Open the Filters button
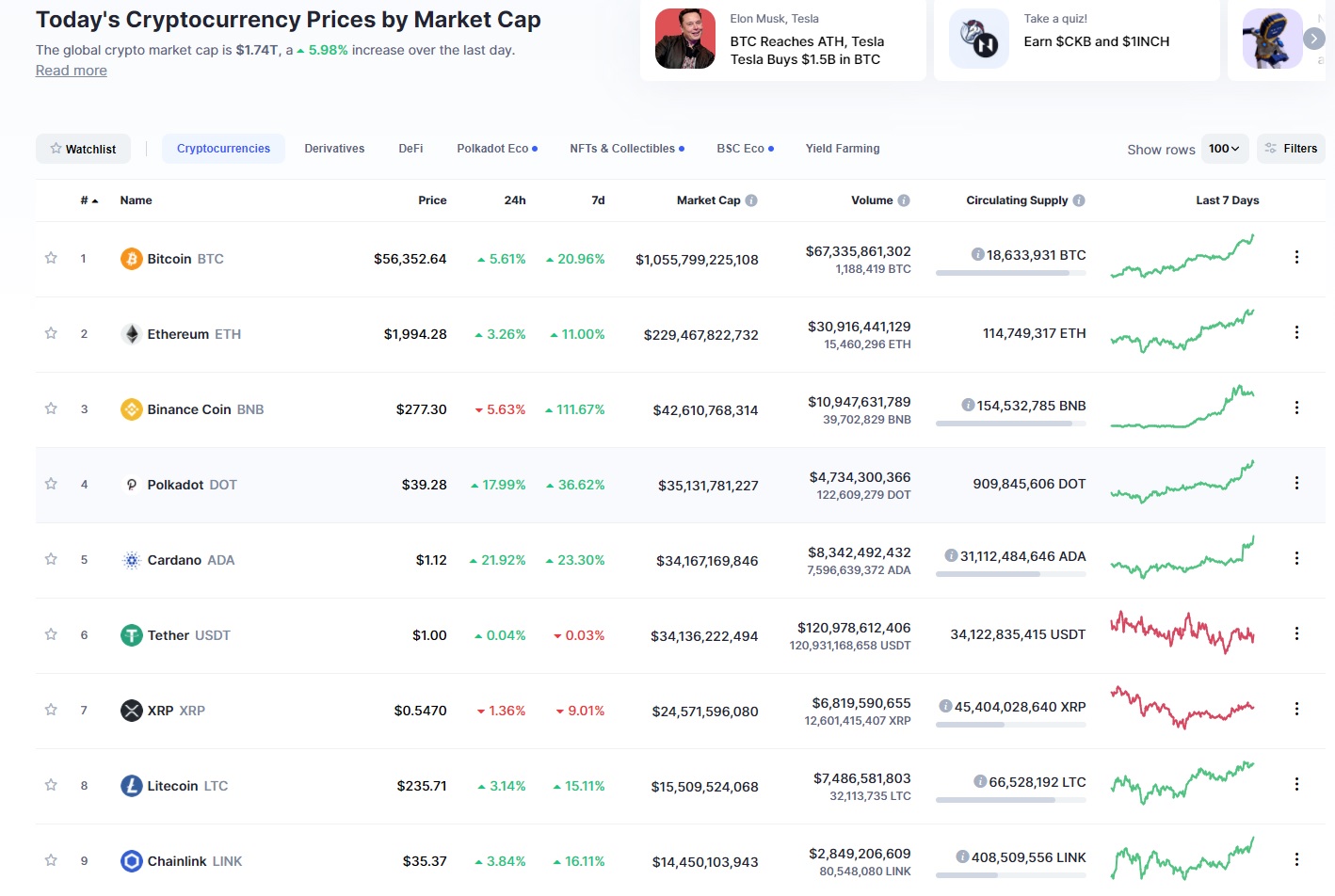This screenshot has height=896, width=1335. tap(1291, 149)
